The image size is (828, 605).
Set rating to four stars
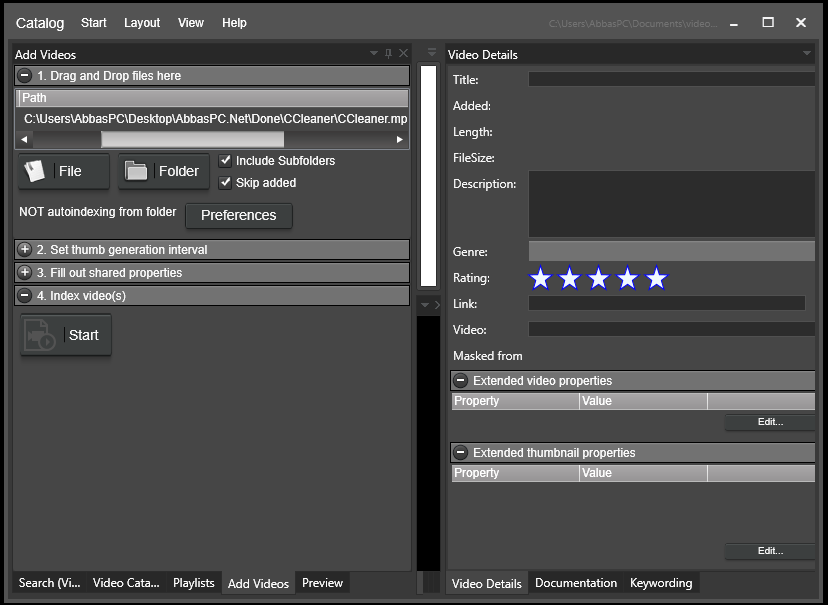(x=627, y=278)
